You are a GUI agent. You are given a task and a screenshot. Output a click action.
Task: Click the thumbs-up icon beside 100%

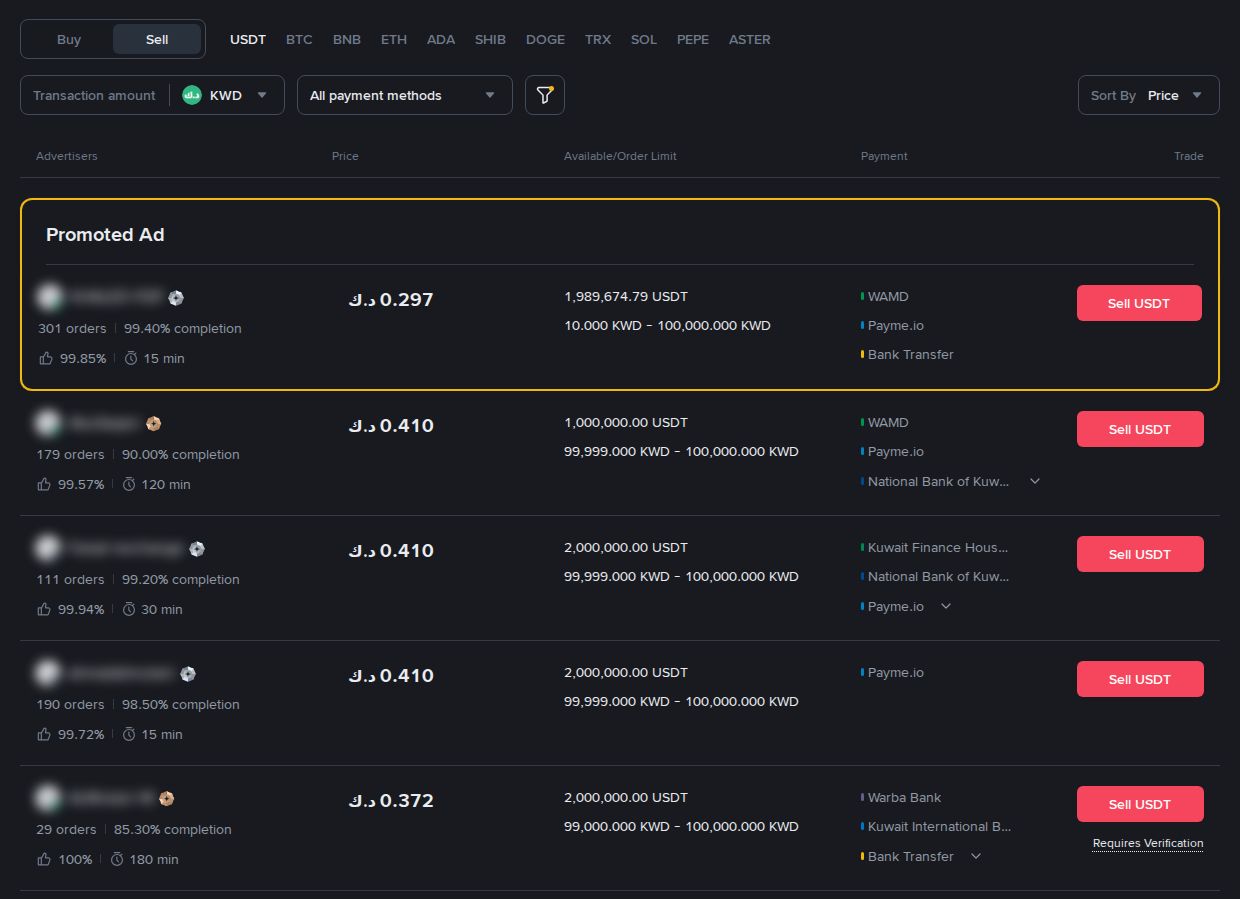coord(44,859)
